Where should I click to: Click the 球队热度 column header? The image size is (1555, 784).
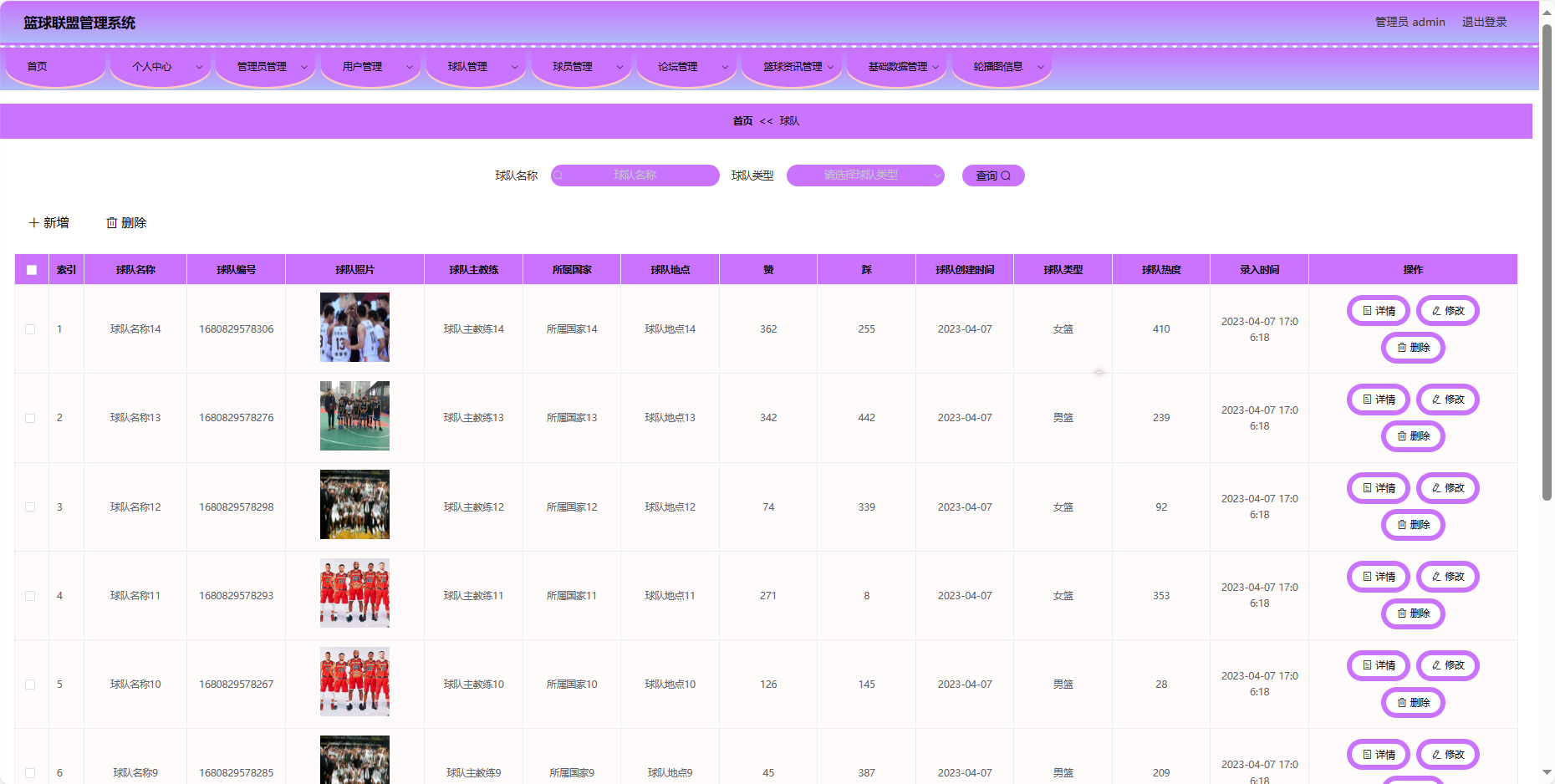1161,270
